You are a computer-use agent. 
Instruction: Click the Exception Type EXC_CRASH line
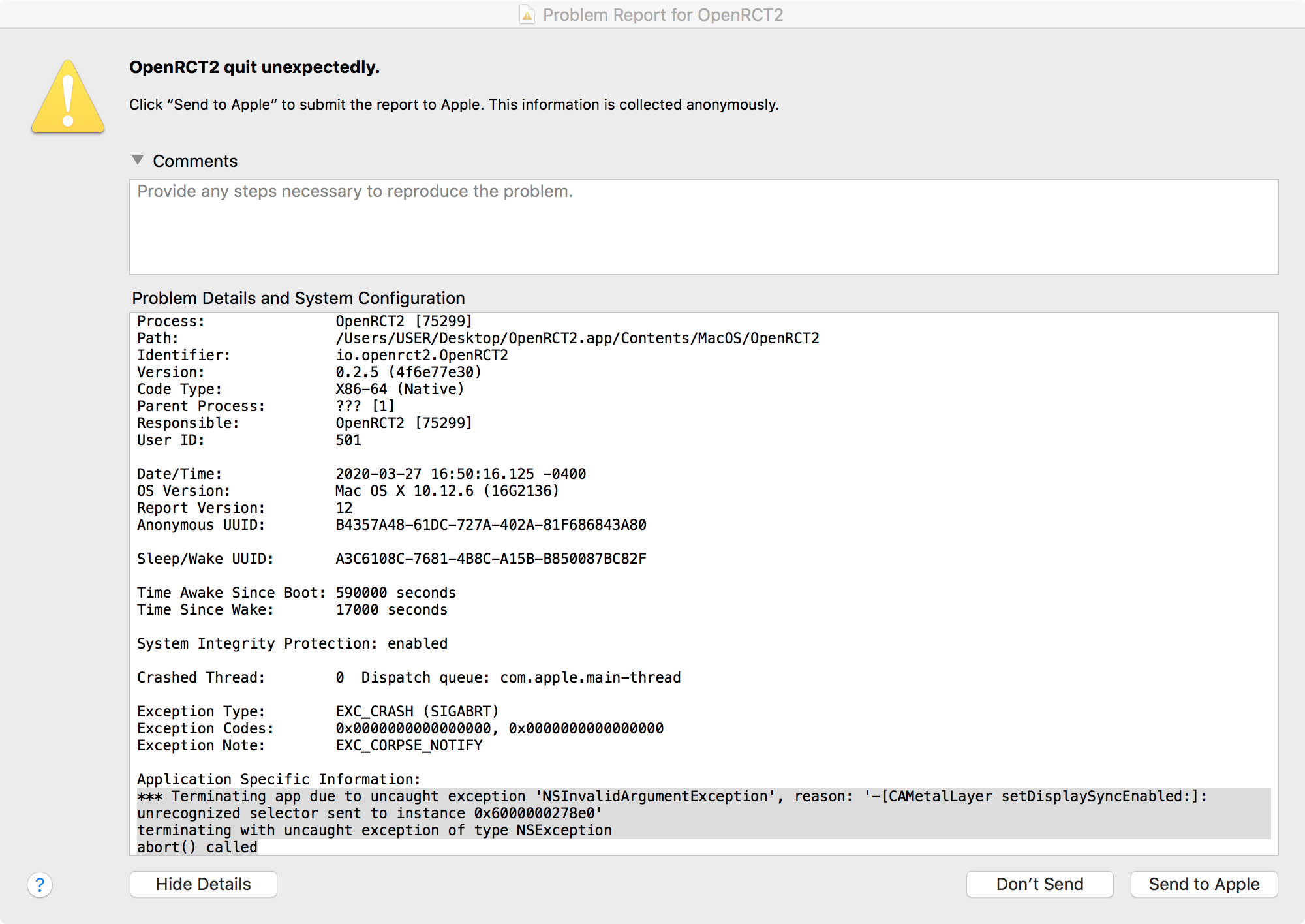pos(416,711)
